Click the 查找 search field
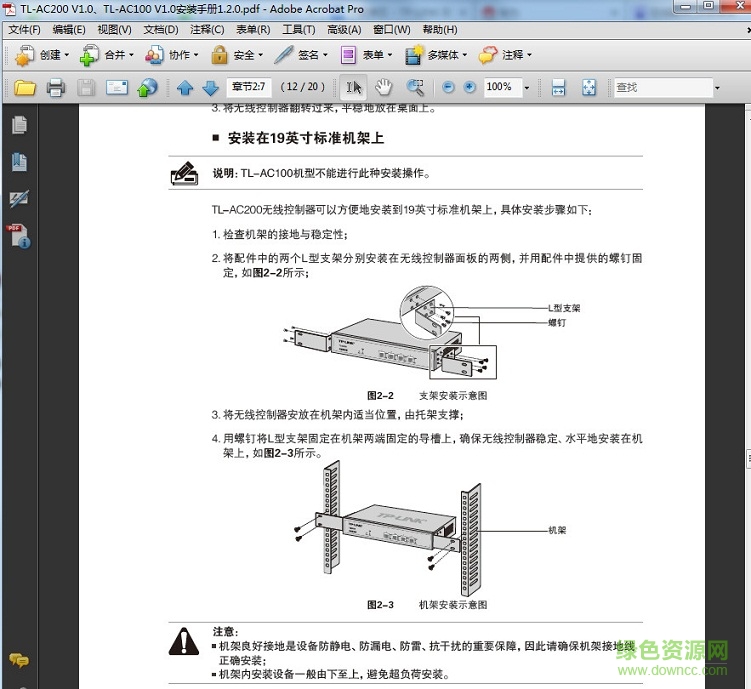 click(663, 88)
